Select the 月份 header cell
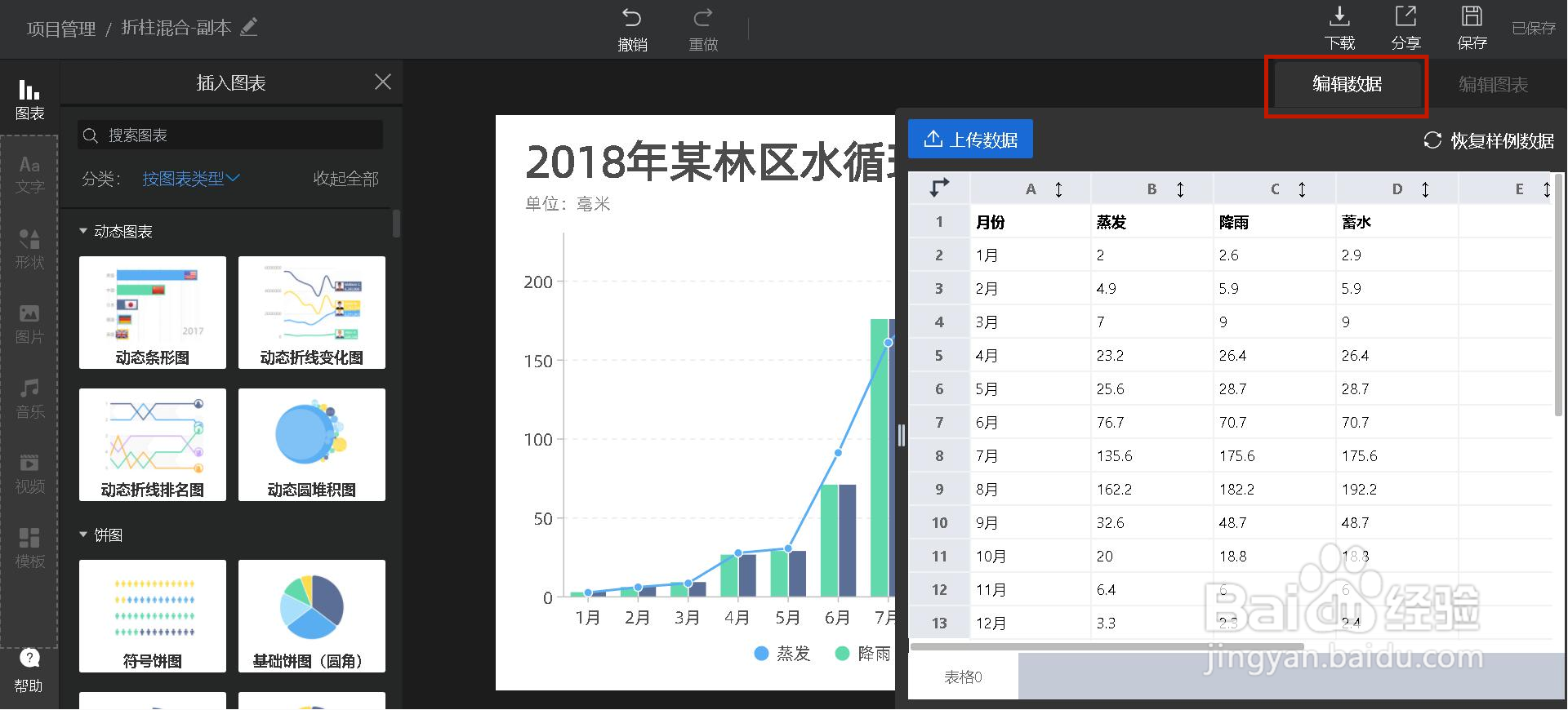The width and height of the screenshot is (1568, 710). coord(1031,222)
